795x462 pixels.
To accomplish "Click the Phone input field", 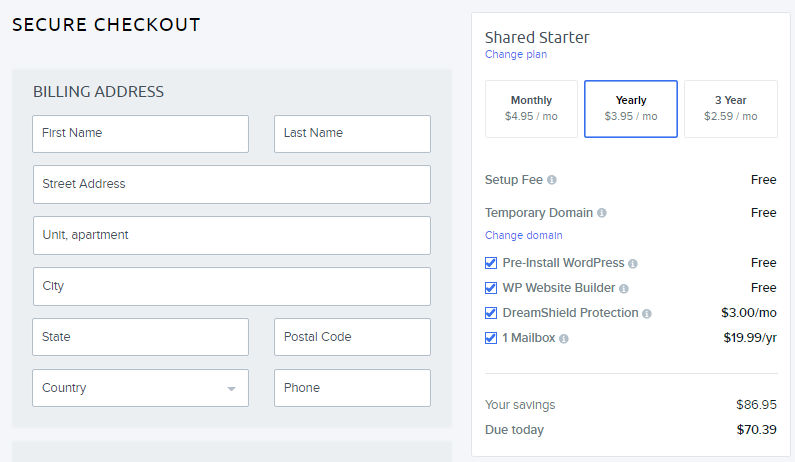I will 352,388.
